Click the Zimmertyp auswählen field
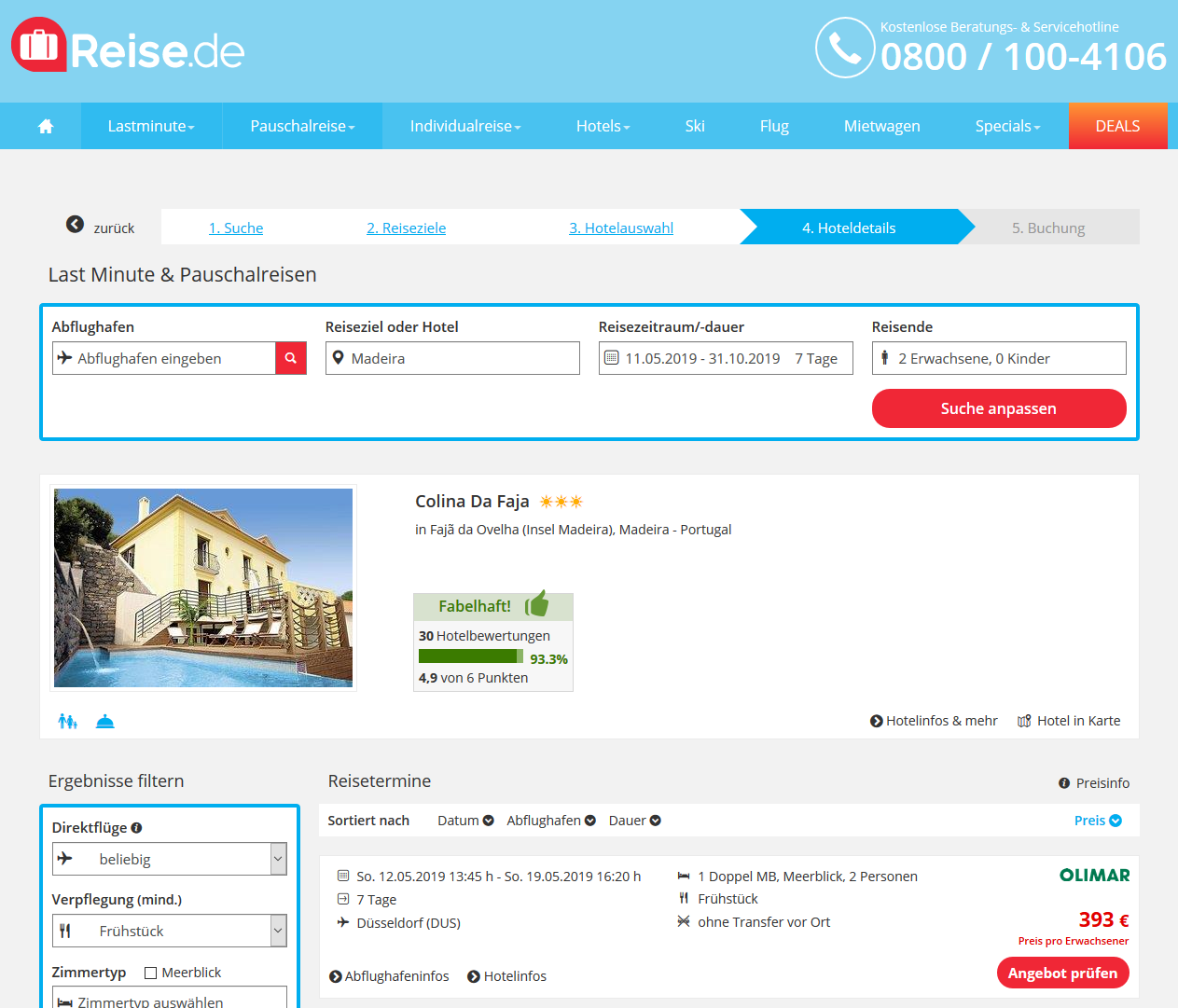Screen dimensions: 1178x1008 click(x=170, y=997)
